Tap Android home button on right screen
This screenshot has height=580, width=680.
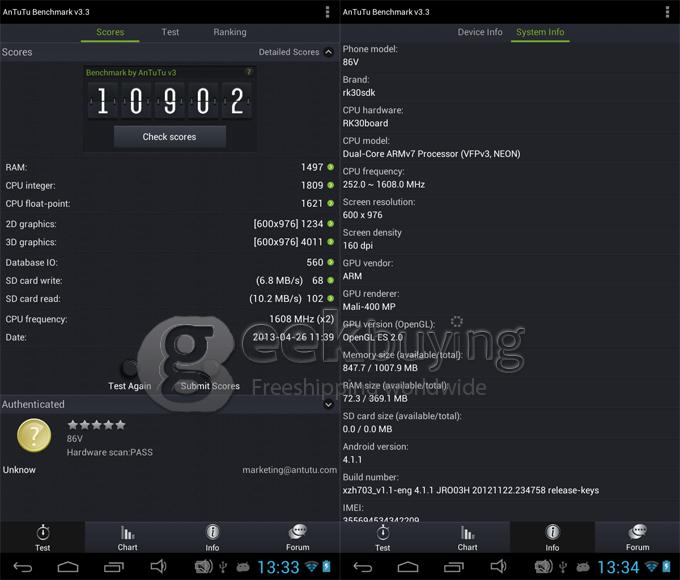[408, 567]
